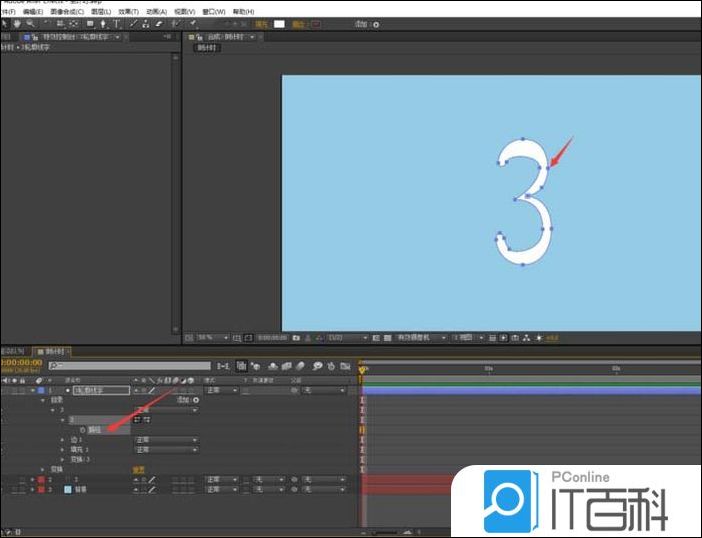Expand the 填充 1 property group
The width and height of the screenshot is (702, 538).
click(61, 449)
